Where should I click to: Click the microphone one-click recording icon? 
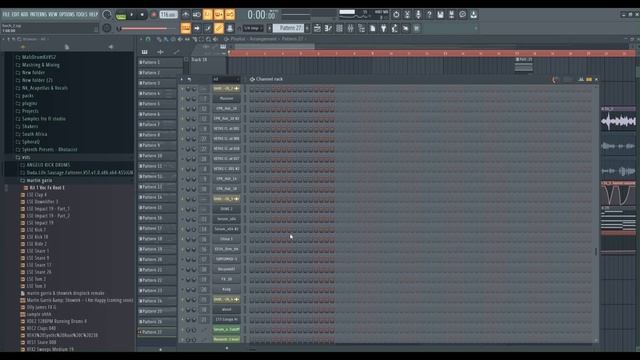(418, 15)
